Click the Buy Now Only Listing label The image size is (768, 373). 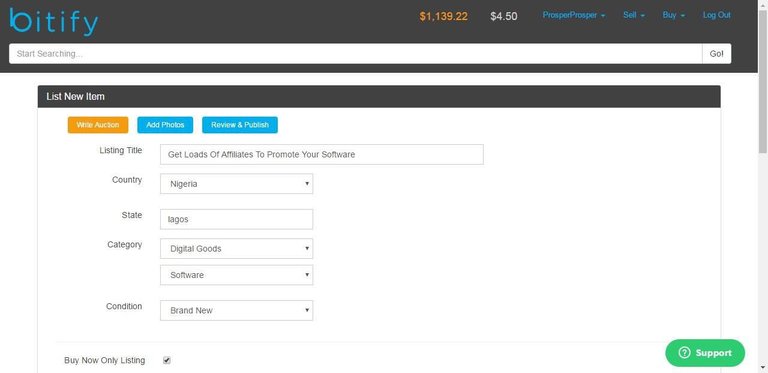point(104,360)
